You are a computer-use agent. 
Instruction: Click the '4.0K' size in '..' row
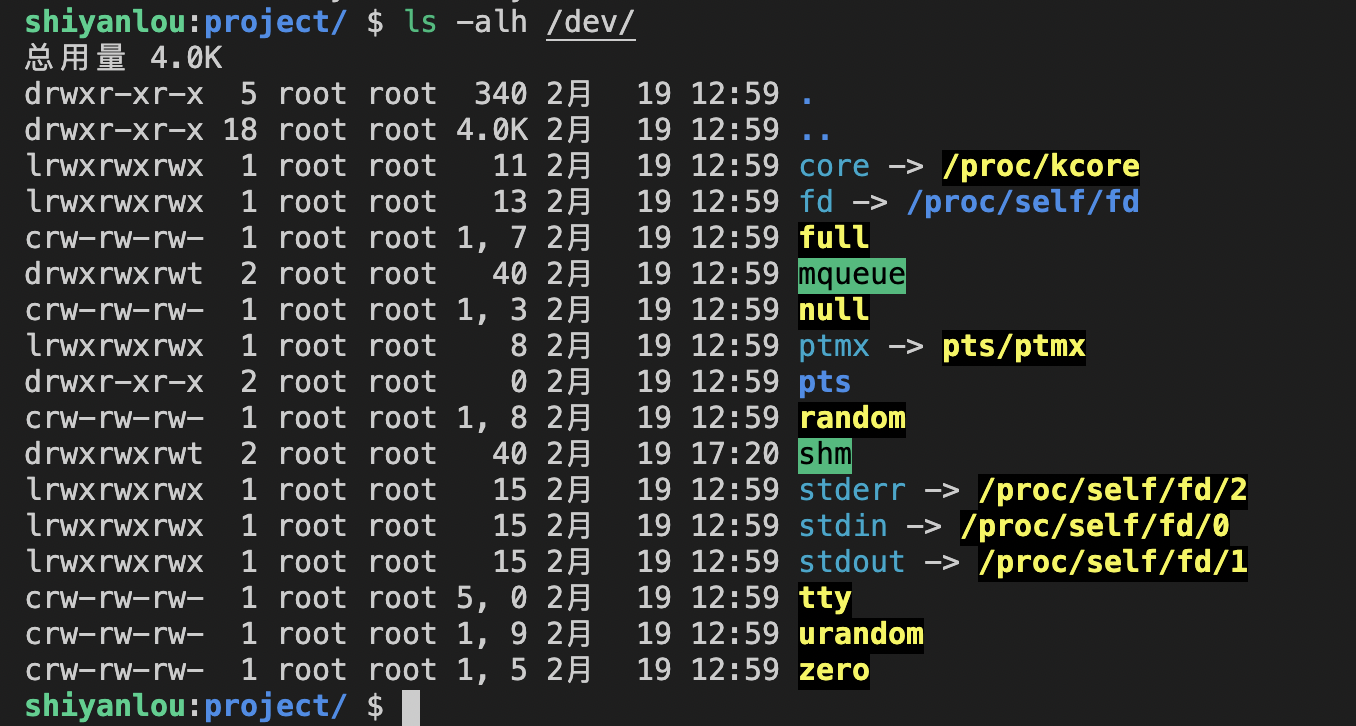click(x=492, y=130)
